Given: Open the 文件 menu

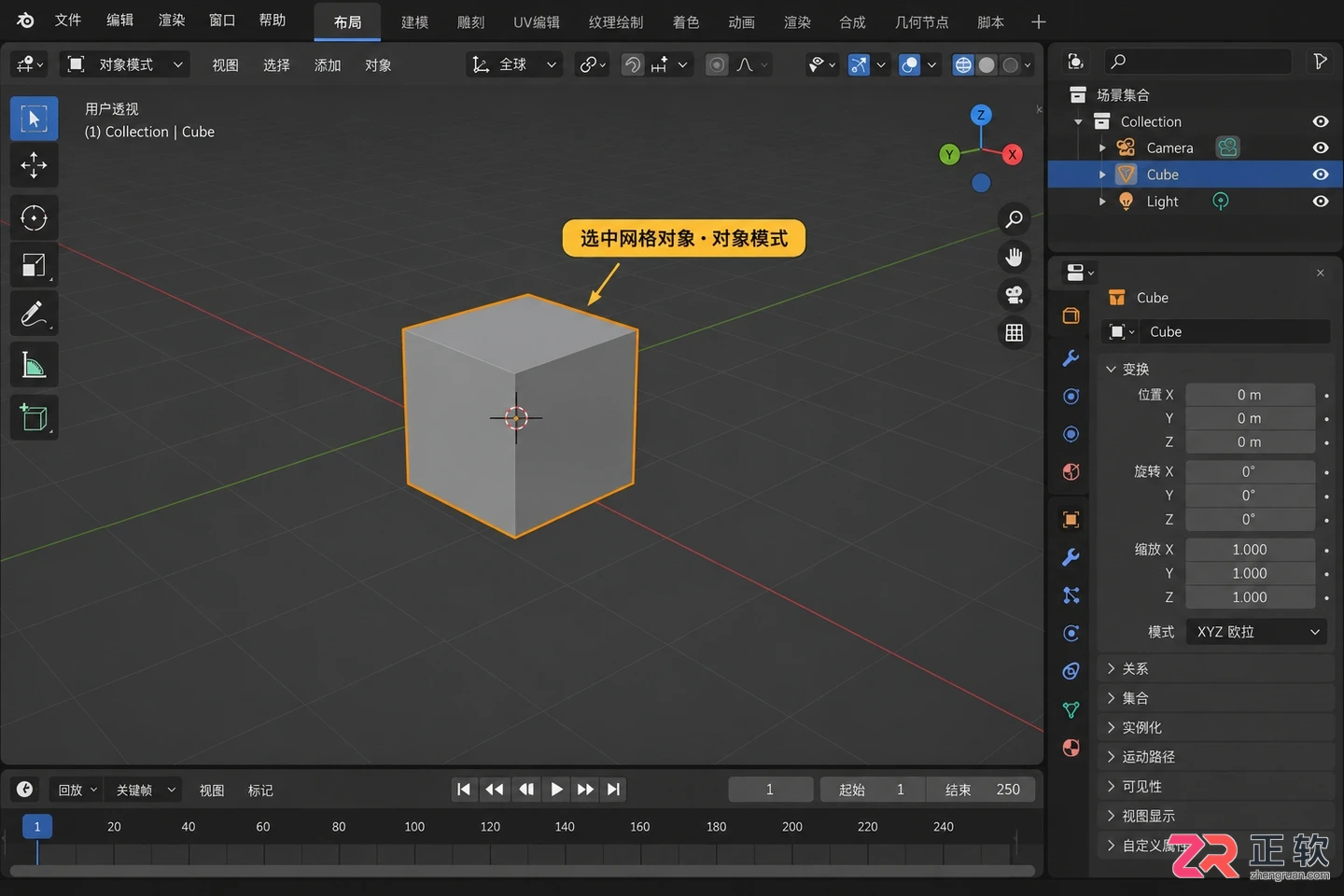Looking at the screenshot, I should coord(68,21).
